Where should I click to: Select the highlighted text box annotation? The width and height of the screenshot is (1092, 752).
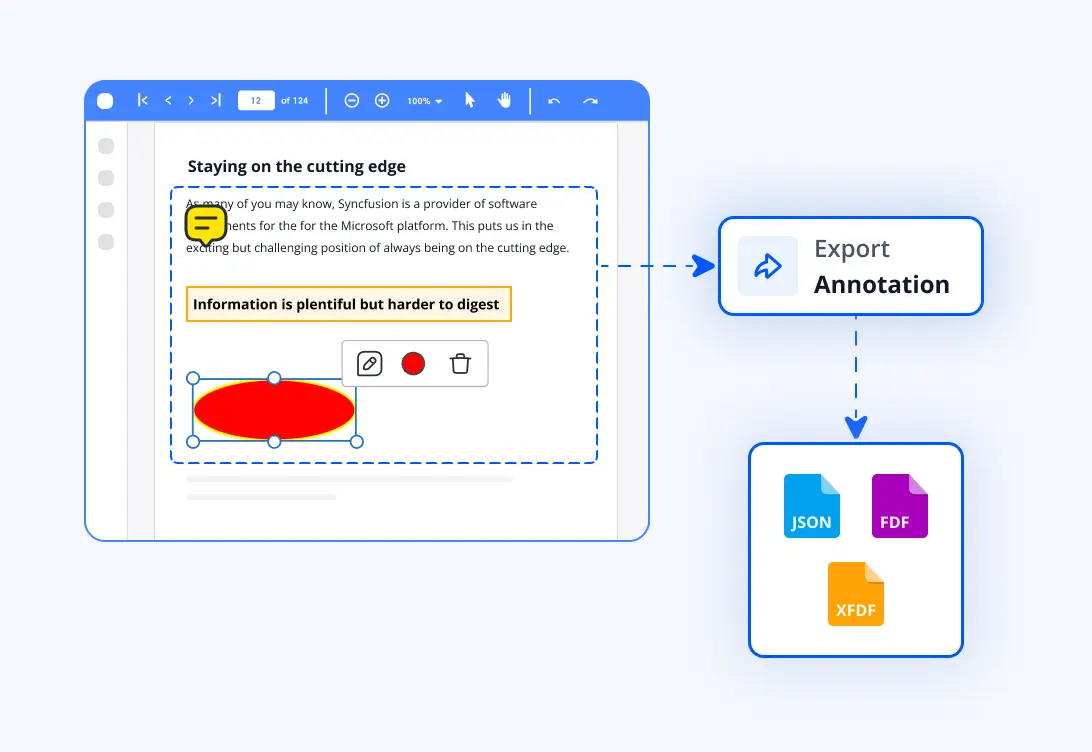[348, 304]
